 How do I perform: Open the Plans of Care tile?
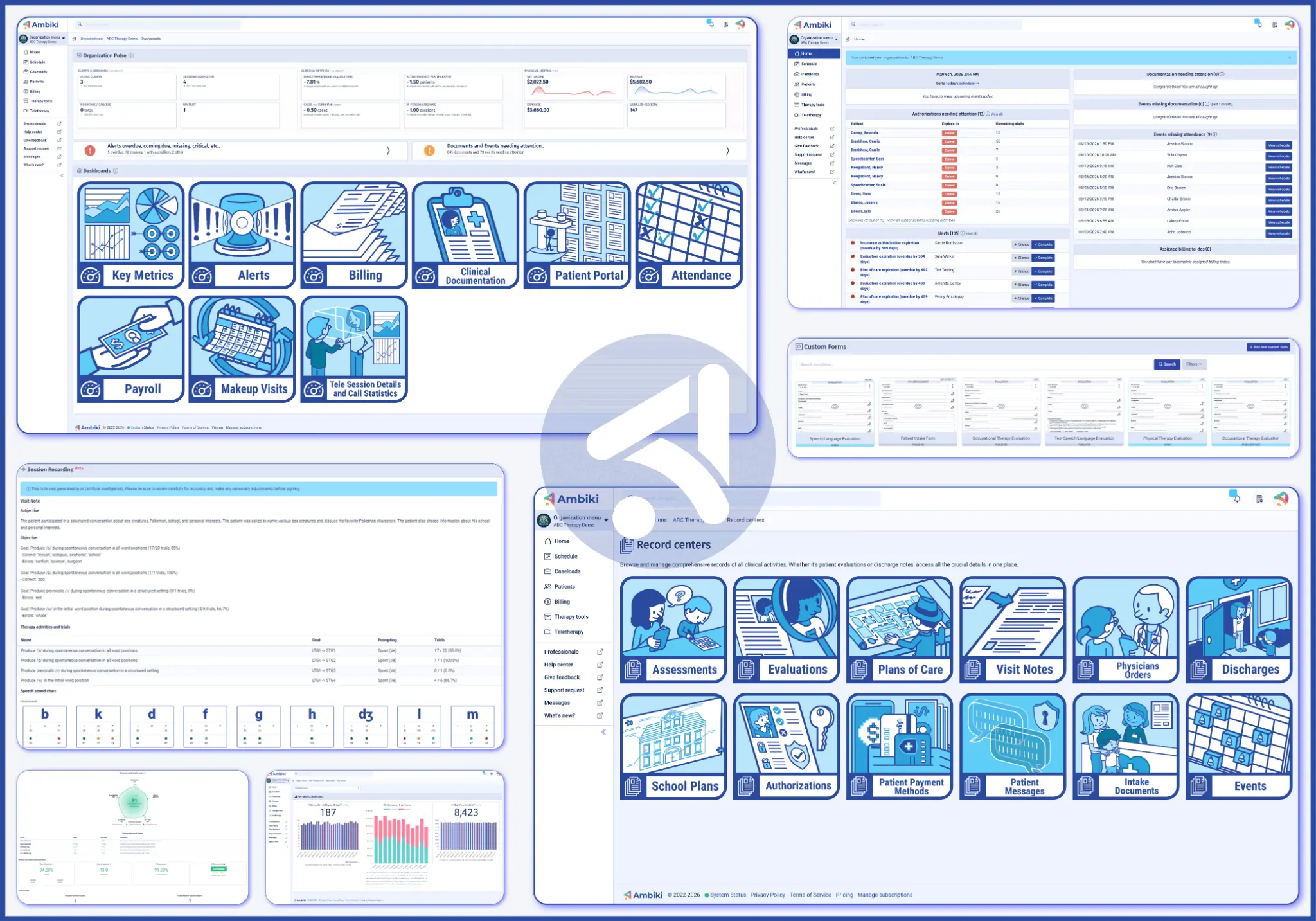coord(900,630)
